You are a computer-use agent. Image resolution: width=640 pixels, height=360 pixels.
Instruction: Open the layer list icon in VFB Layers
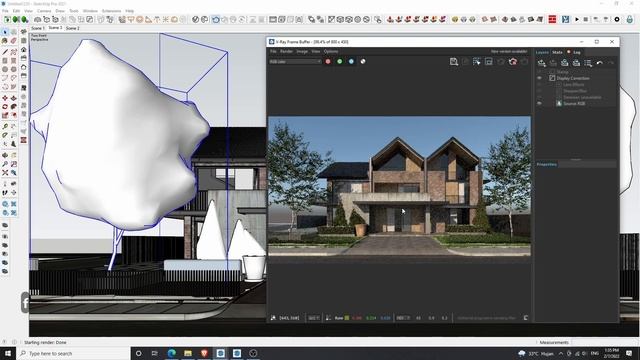[x=588, y=63]
